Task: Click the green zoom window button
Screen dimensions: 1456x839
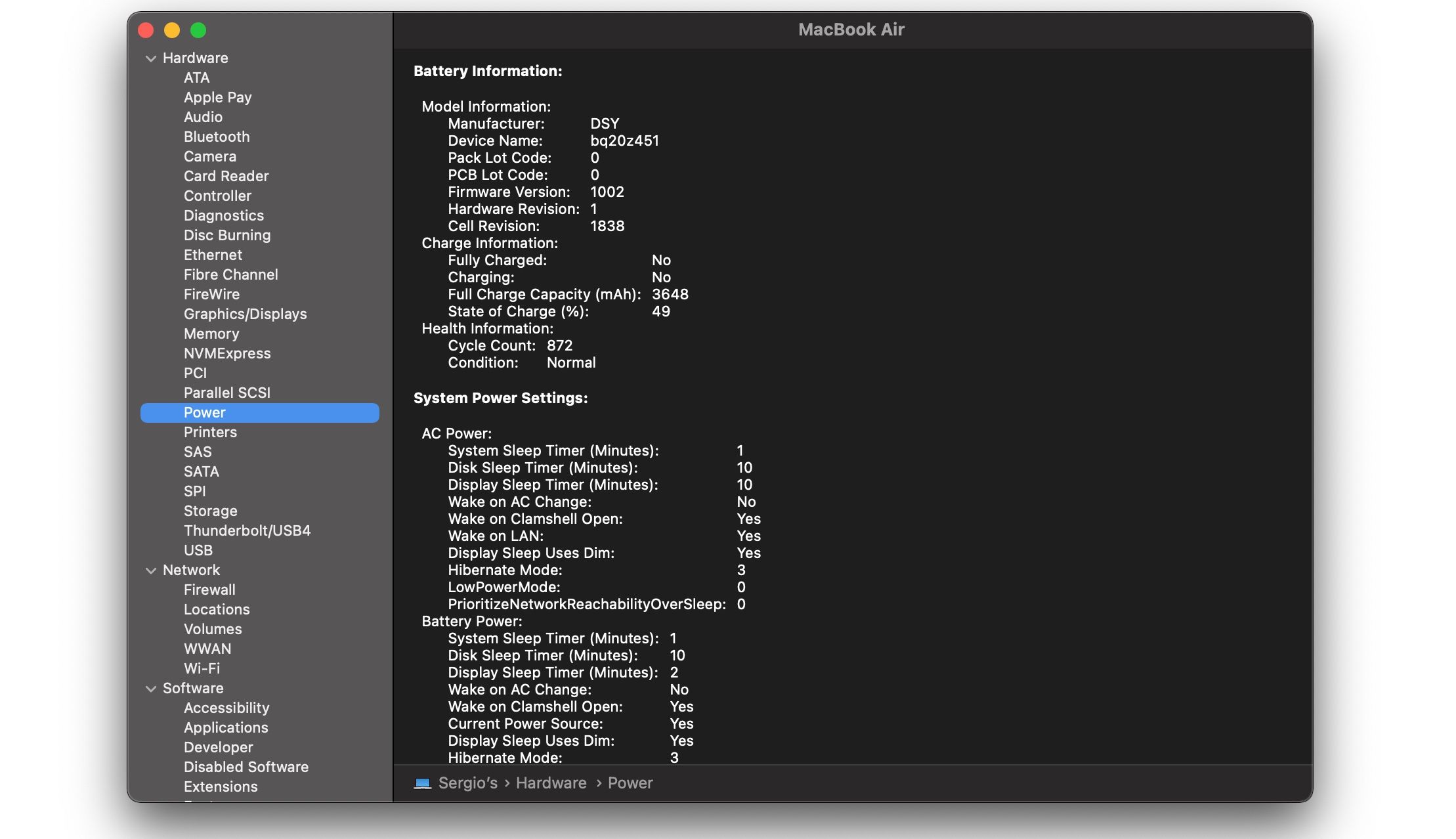Action: 198,30
